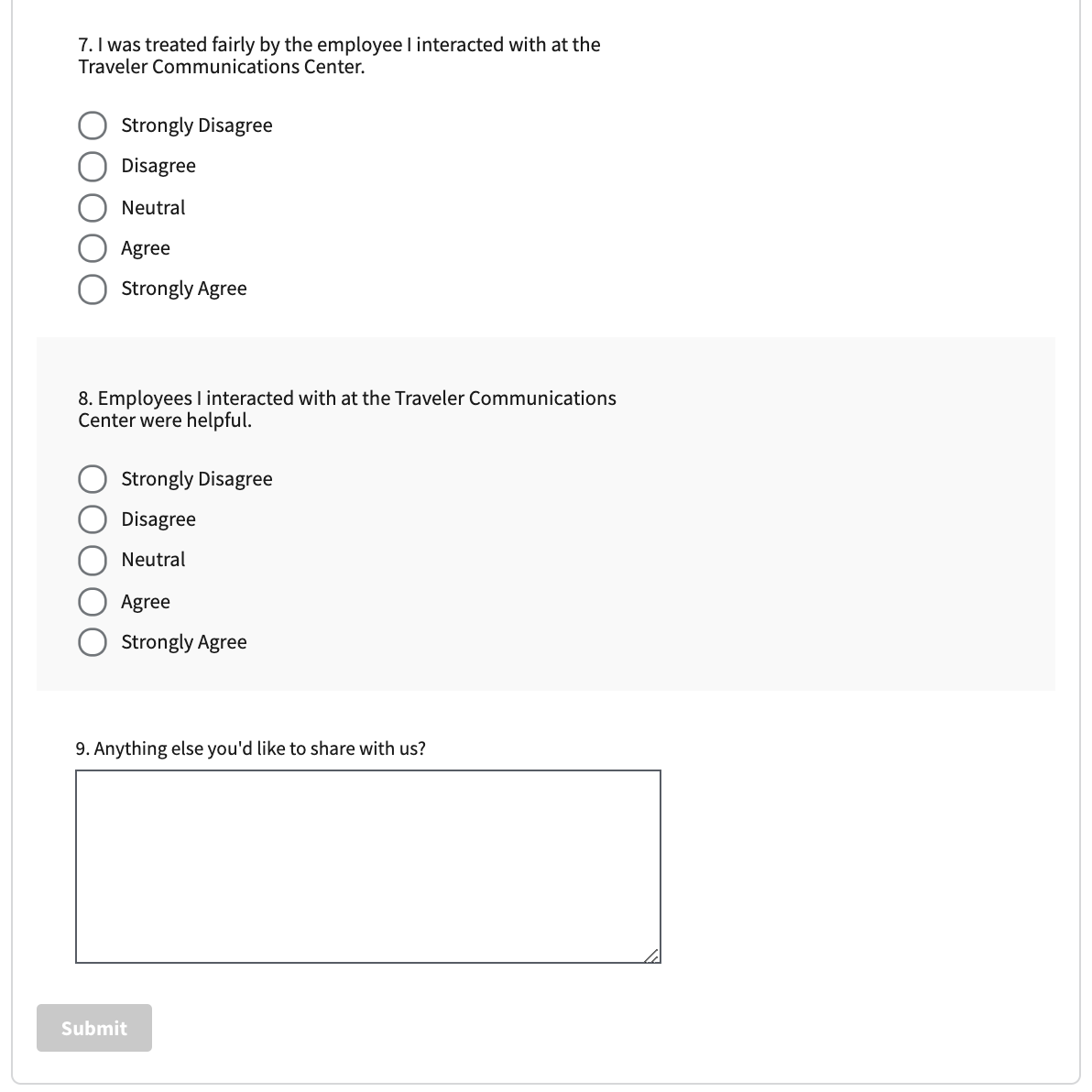Select Strongly Agree for question 8
This screenshot has height=1092, width=1092.
click(92, 642)
